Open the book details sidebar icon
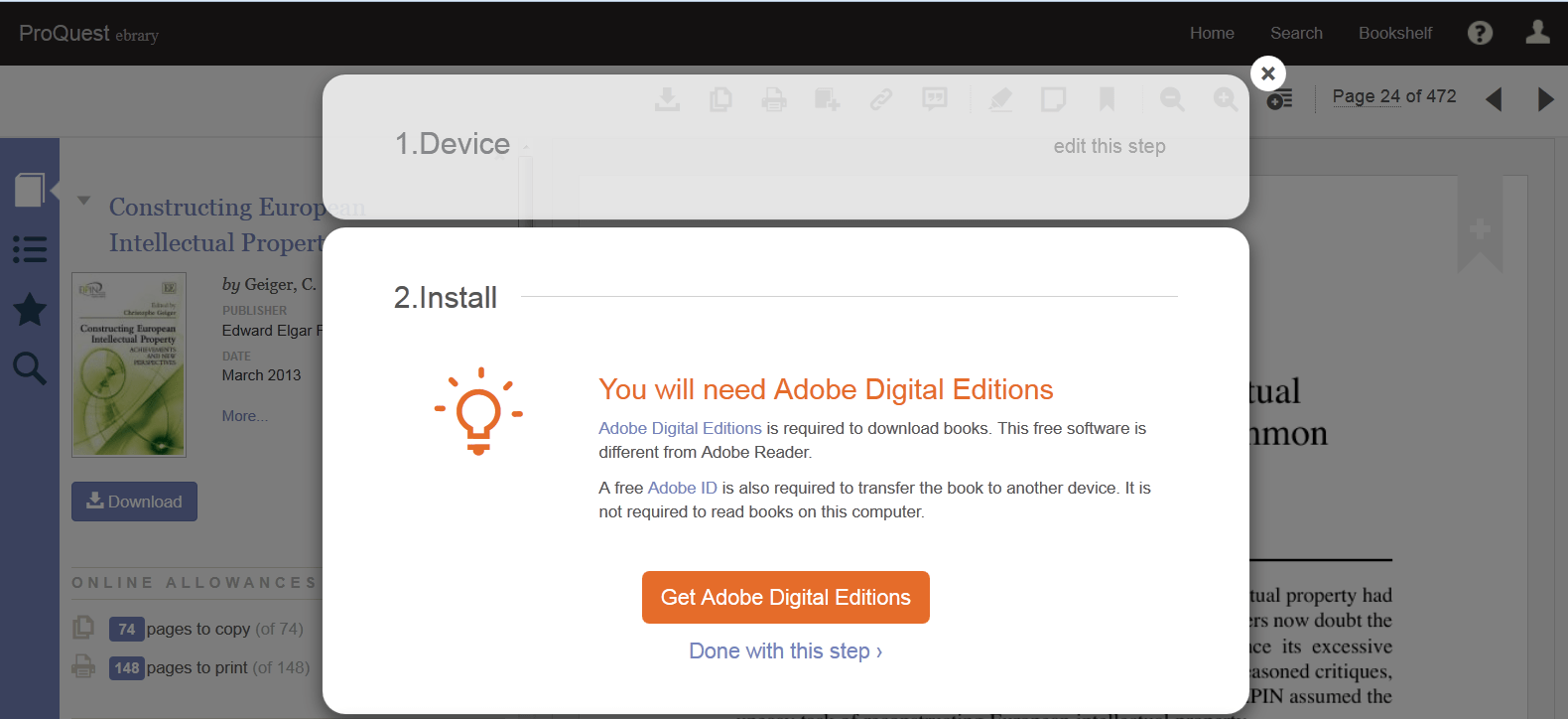Image resolution: width=1568 pixels, height=719 pixels. [30, 189]
